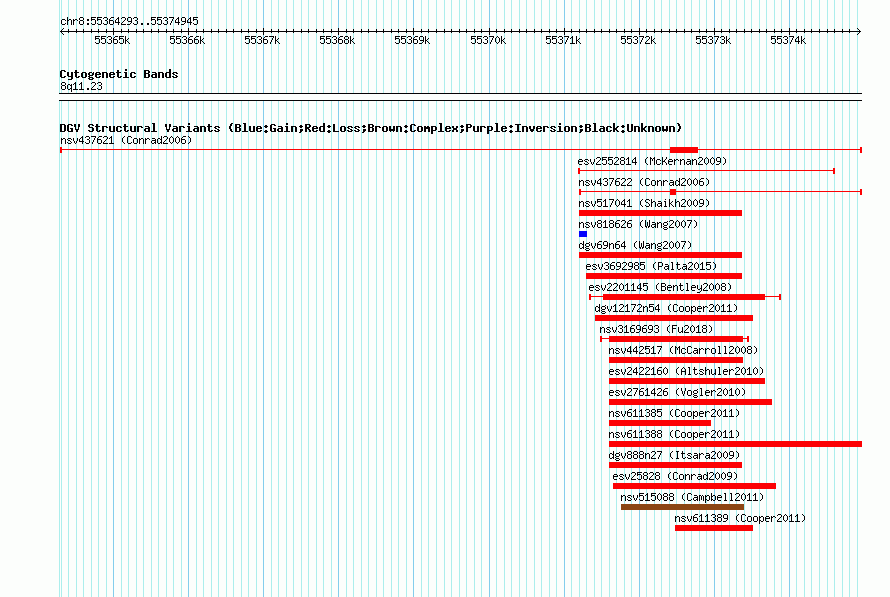Select the red loss bar under nsv517041
The height and width of the screenshot is (597, 890).
(x=661, y=213)
